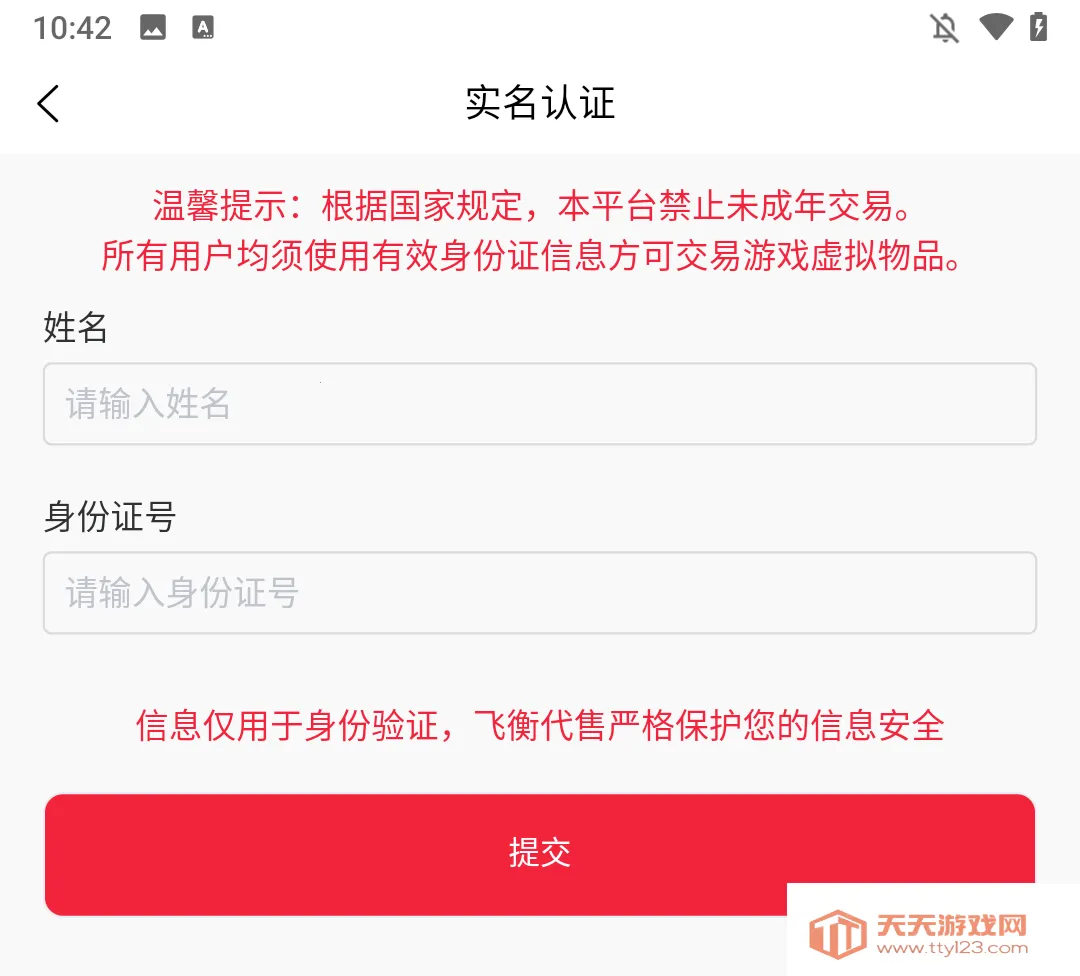The width and height of the screenshot is (1080, 976).
Task: Tap the 温馨提示 red warning notice
Action: coord(533,205)
